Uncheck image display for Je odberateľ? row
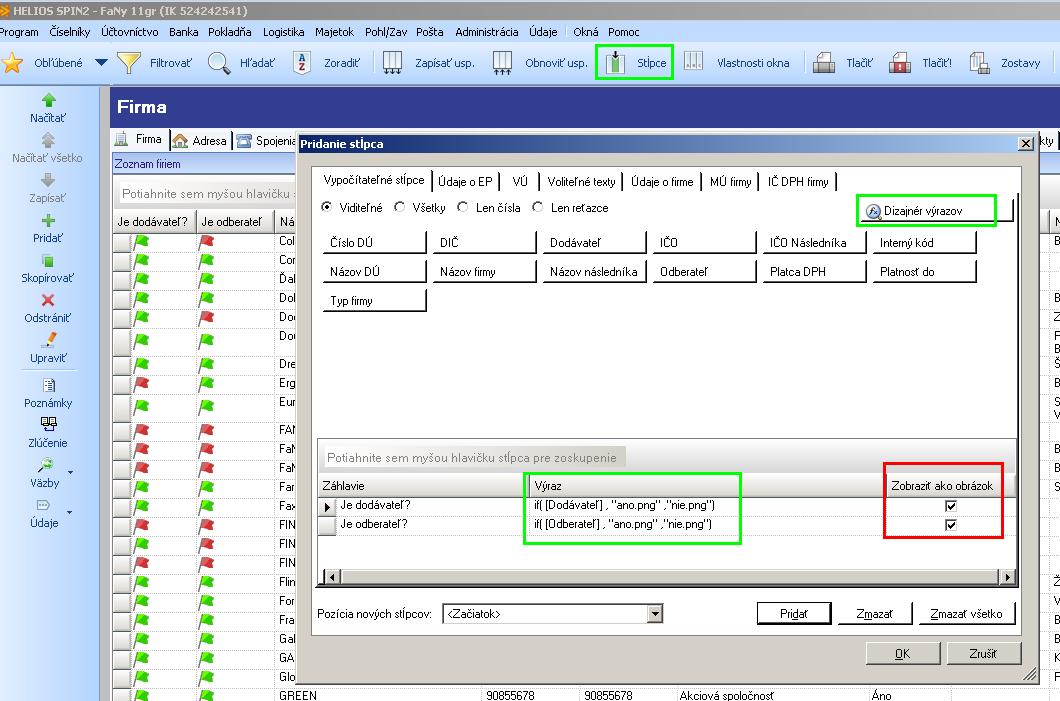This screenshot has width=1060, height=701. point(950,525)
